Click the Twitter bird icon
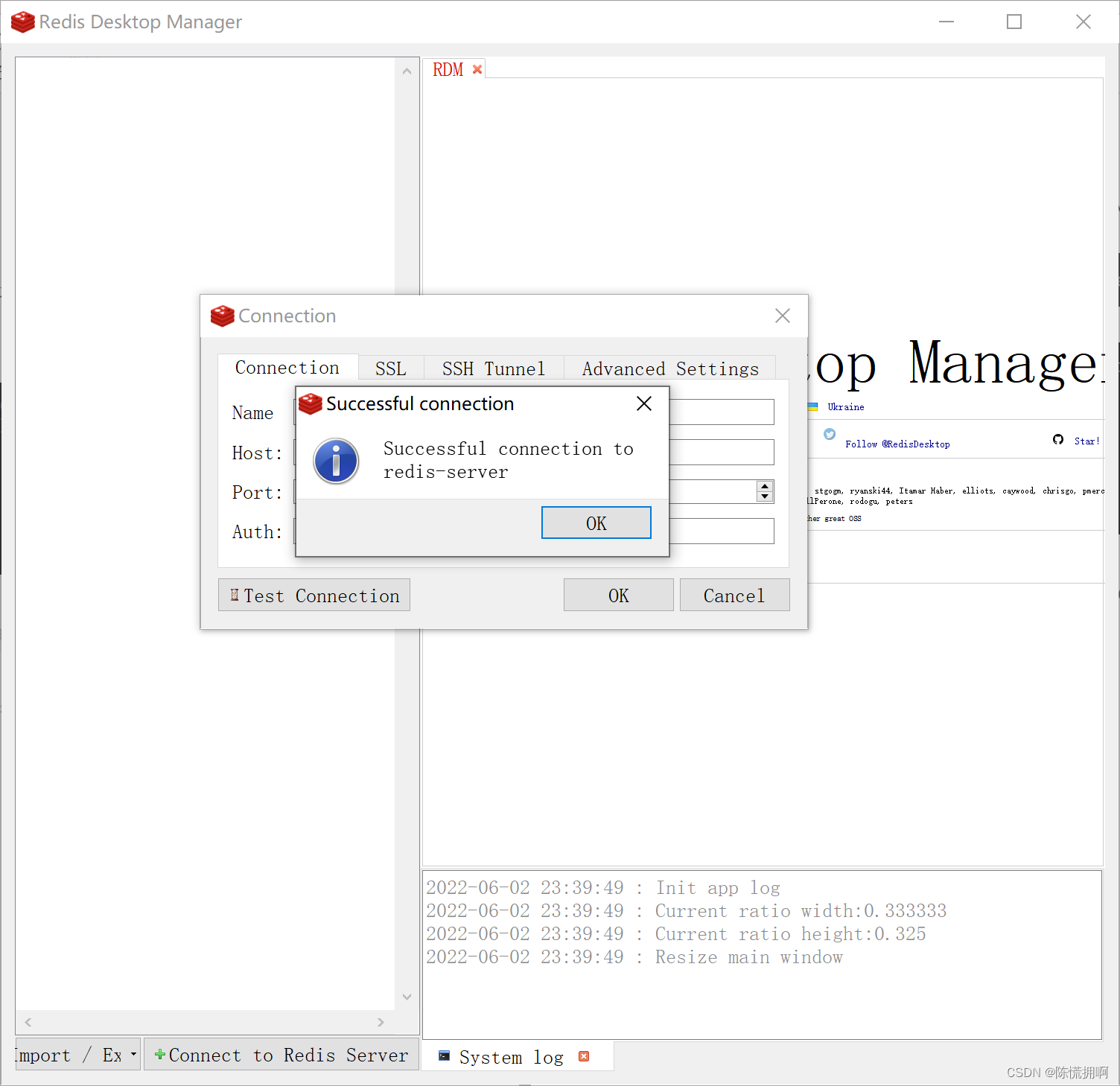Viewport: 1120px width, 1086px height. pyautogui.click(x=830, y=434)
